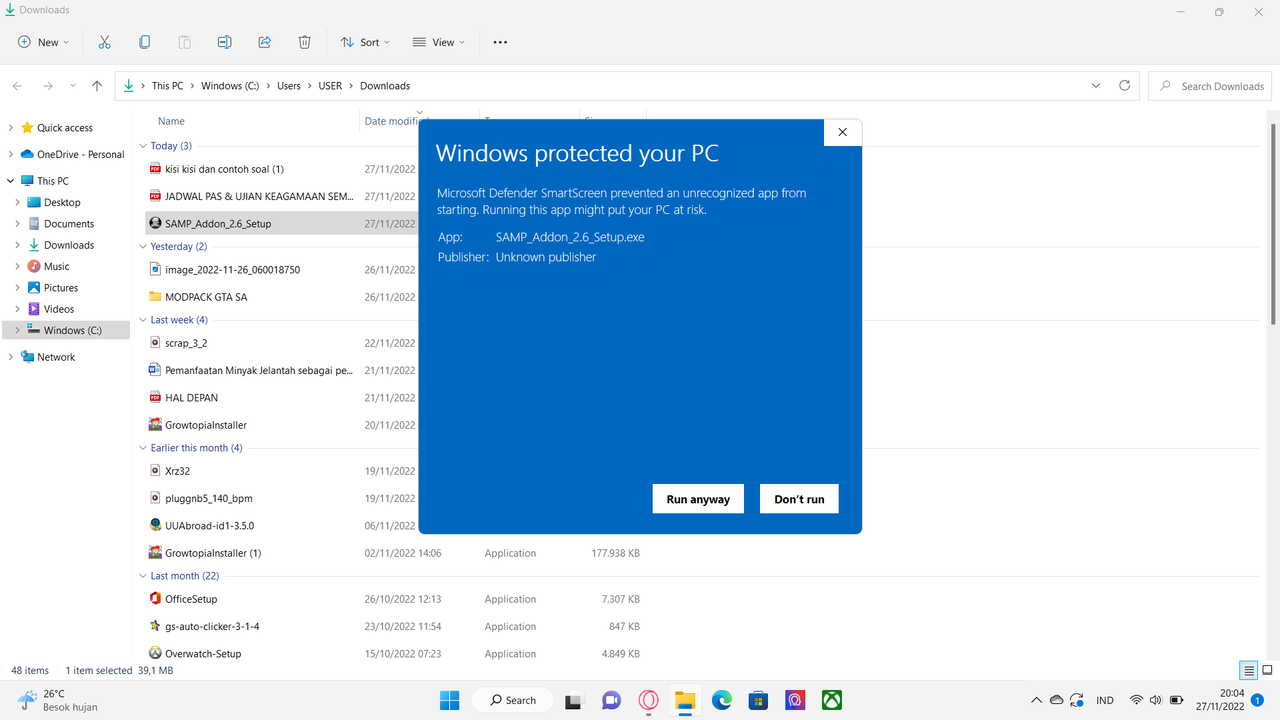The image size is (1280, 720).
Task: Click the Wi-Fi icon in system tray
Action: (1136, 700)
